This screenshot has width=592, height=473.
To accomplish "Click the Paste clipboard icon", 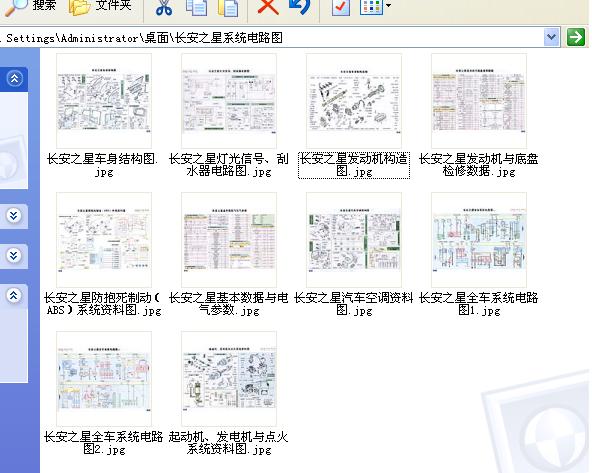I will [228, 8].
